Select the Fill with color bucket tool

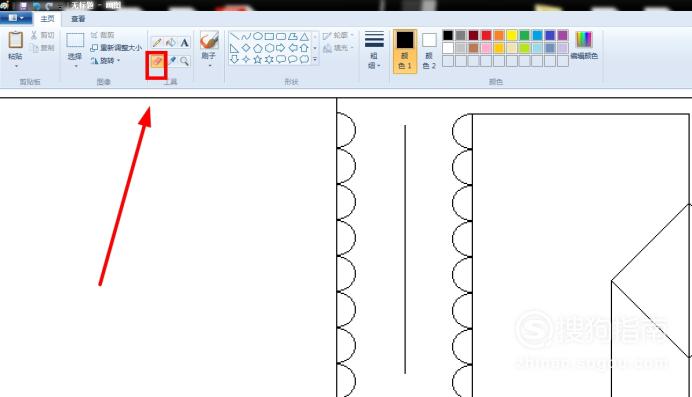point(171,42)
